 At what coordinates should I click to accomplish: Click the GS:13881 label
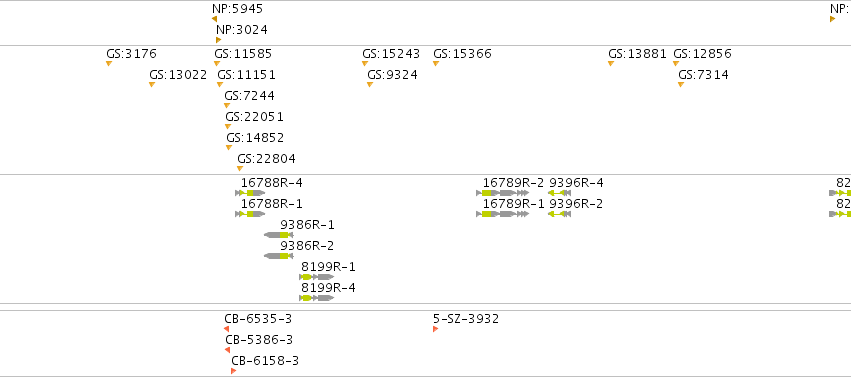point(637,54)
